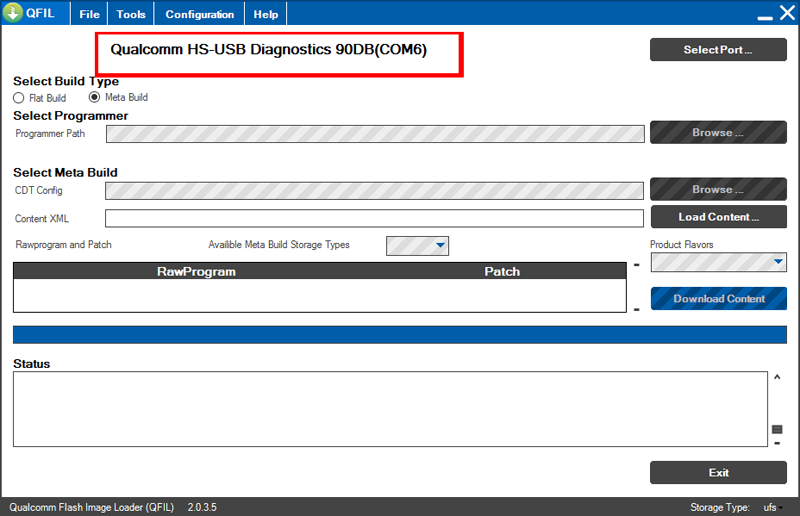The width and height of the screenshot is (800, 516).
Task: Click the blue download progress bar
Action: click(x=399, y=335)
